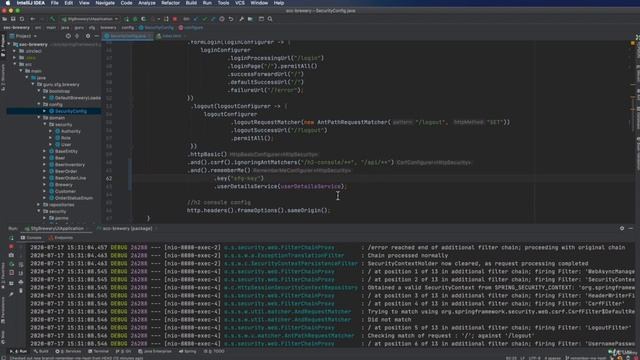Open the Analyze menu
Image resolution: width=640 pixels, height=360 pixels.
click(x=147, y=3)
